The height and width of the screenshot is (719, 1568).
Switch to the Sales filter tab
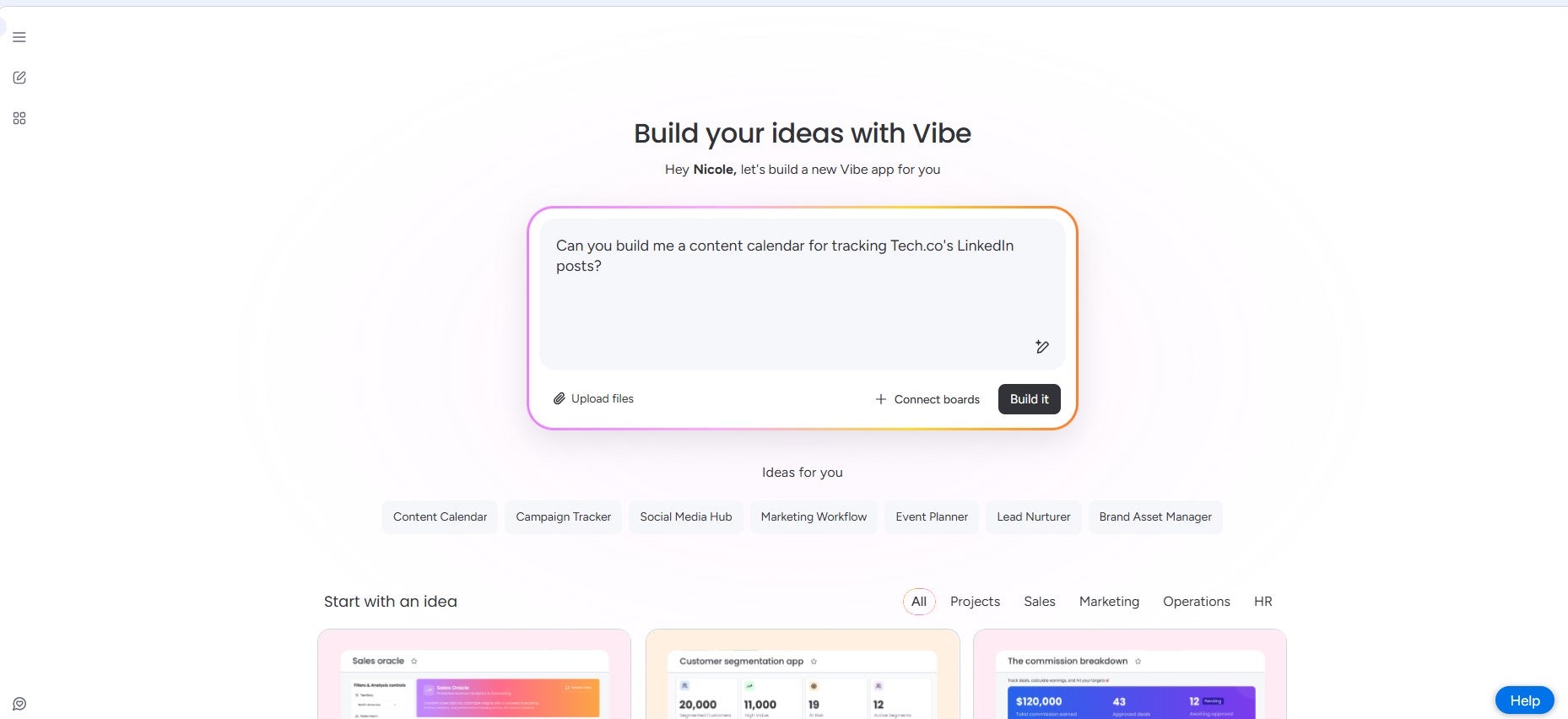click(1040, 602)
